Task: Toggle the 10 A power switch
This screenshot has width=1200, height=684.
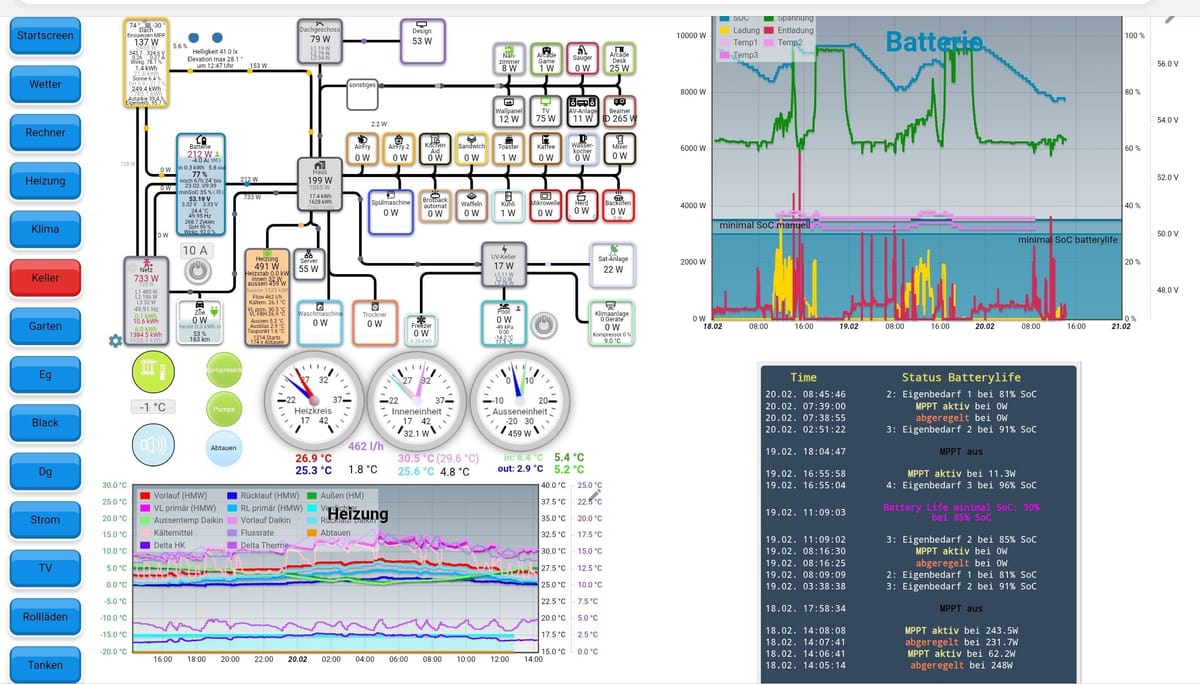Action: pyautogui.click(x=197, y=270)
